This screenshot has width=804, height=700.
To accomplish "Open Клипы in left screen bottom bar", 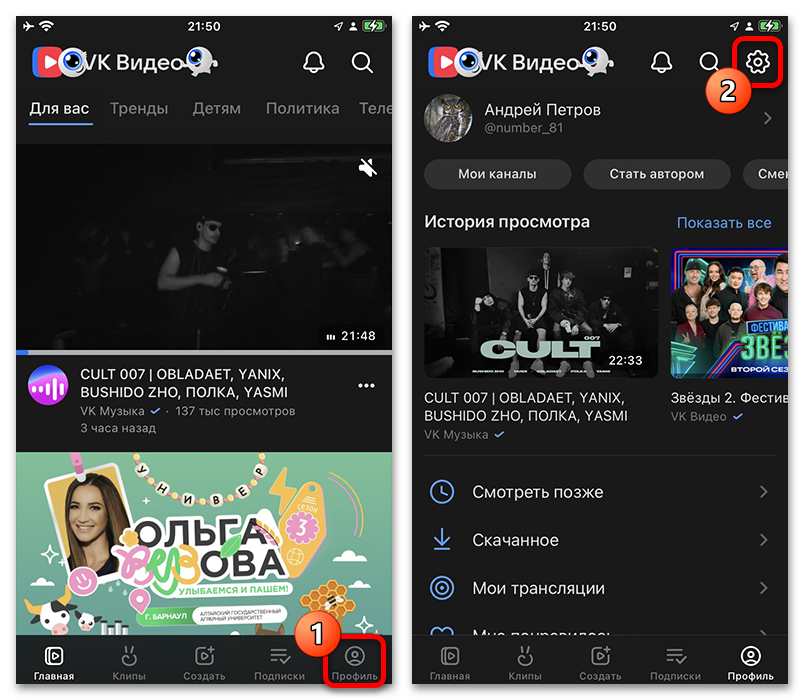I will (x=129, y=664).
